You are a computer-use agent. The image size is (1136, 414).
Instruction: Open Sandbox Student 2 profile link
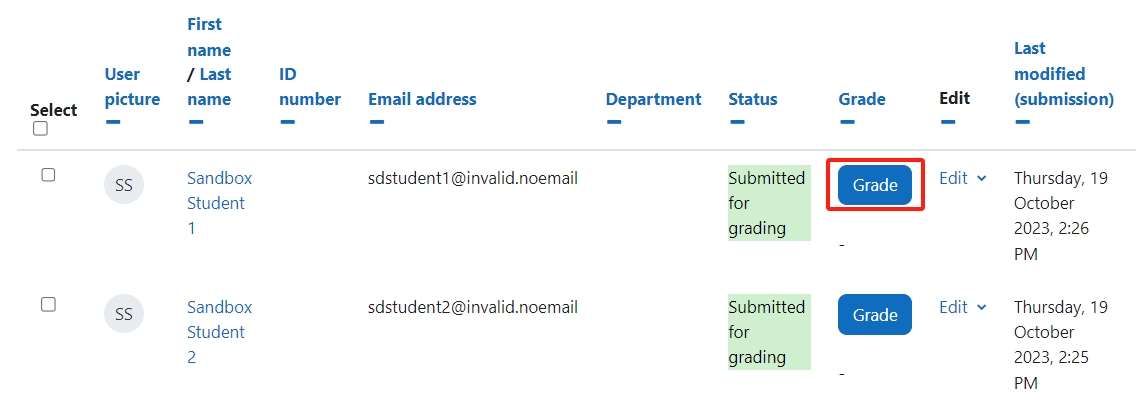[x=220, y=332]
